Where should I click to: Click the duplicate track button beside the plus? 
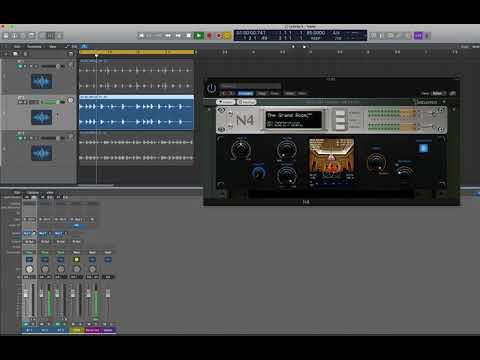tap(15, 54)
